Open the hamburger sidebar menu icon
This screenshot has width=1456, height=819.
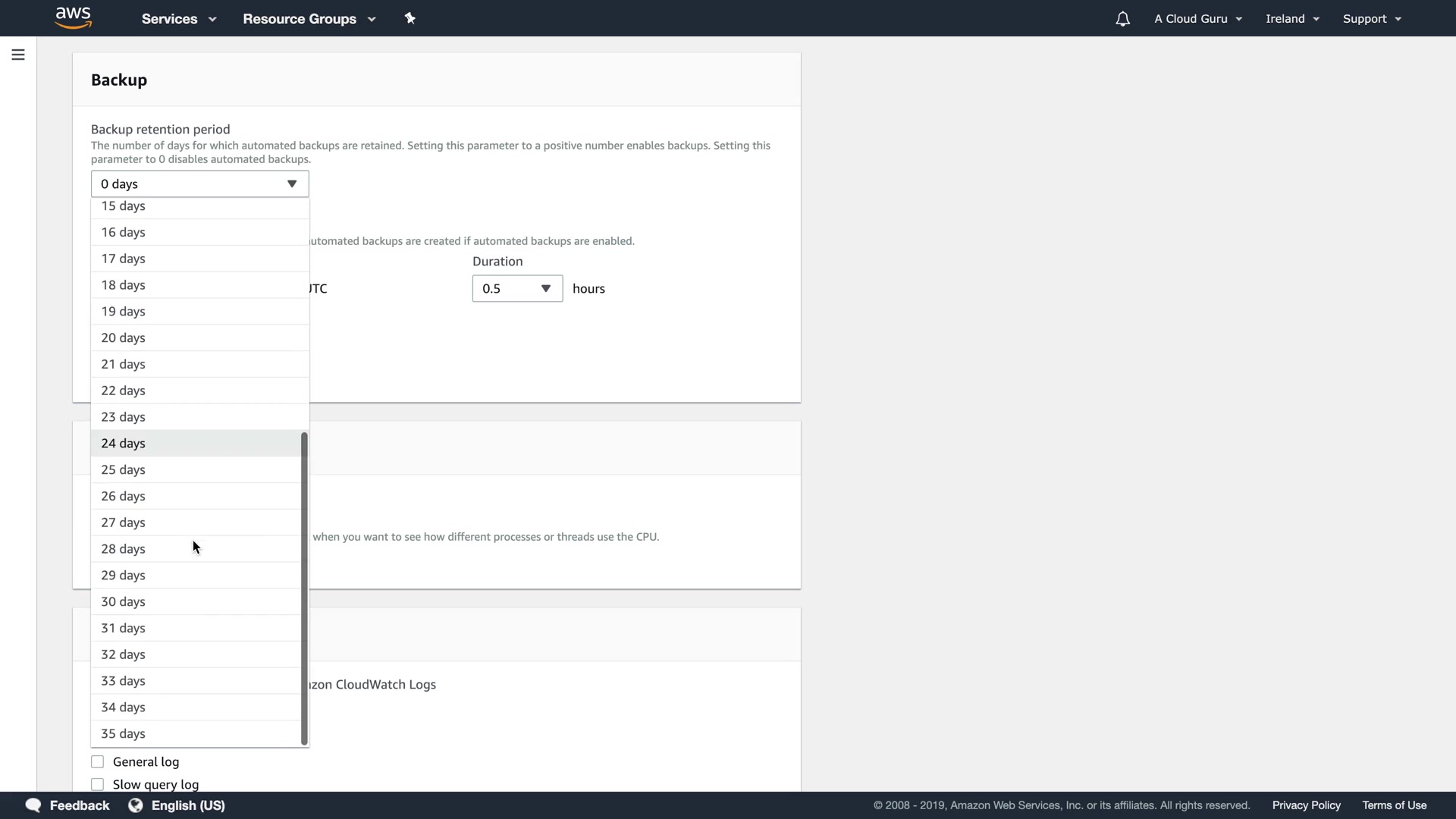point(18,55)
